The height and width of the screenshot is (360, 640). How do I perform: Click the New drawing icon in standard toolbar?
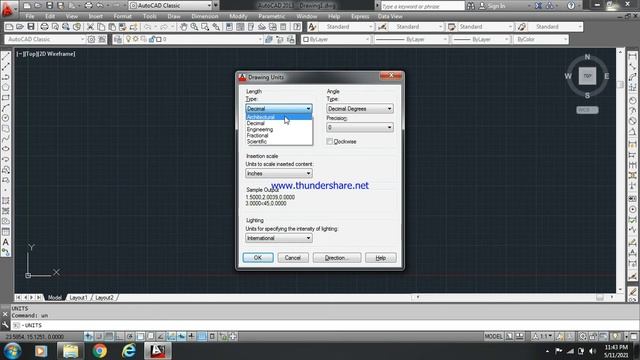click(9, 27)
